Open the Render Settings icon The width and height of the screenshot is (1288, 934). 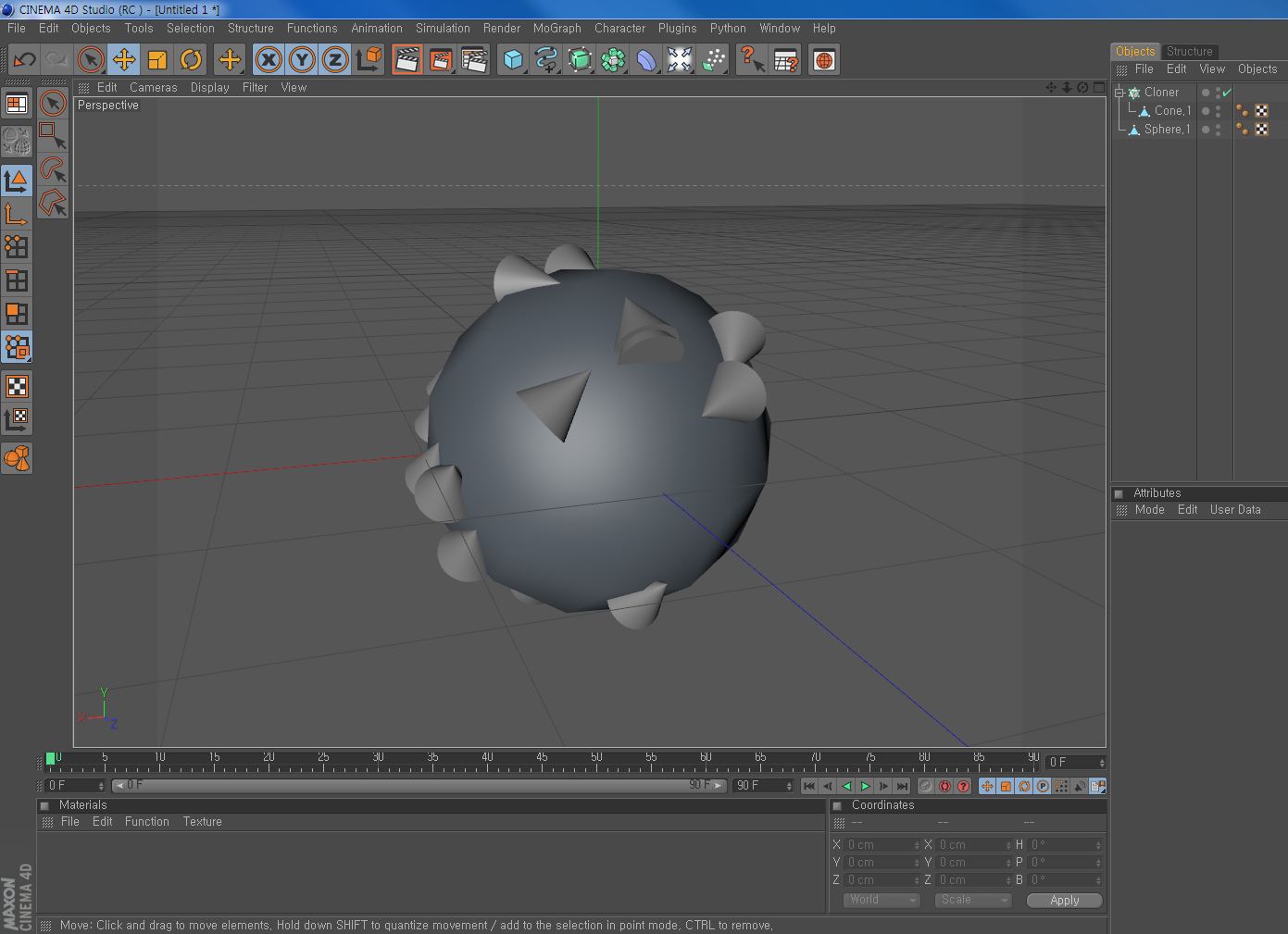tap(474, 60)
